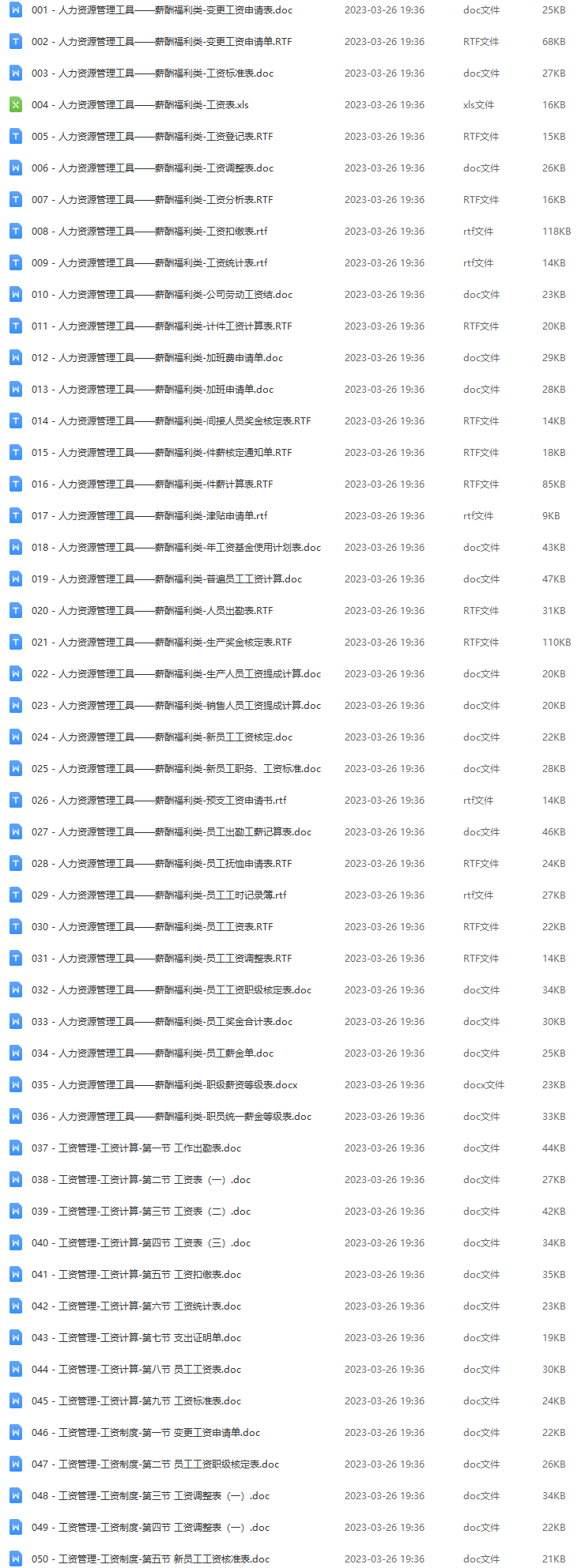Click the 118KB size of file 008
The height and width of the screenshot is (1568, 585).
click(x=557, y=231)
